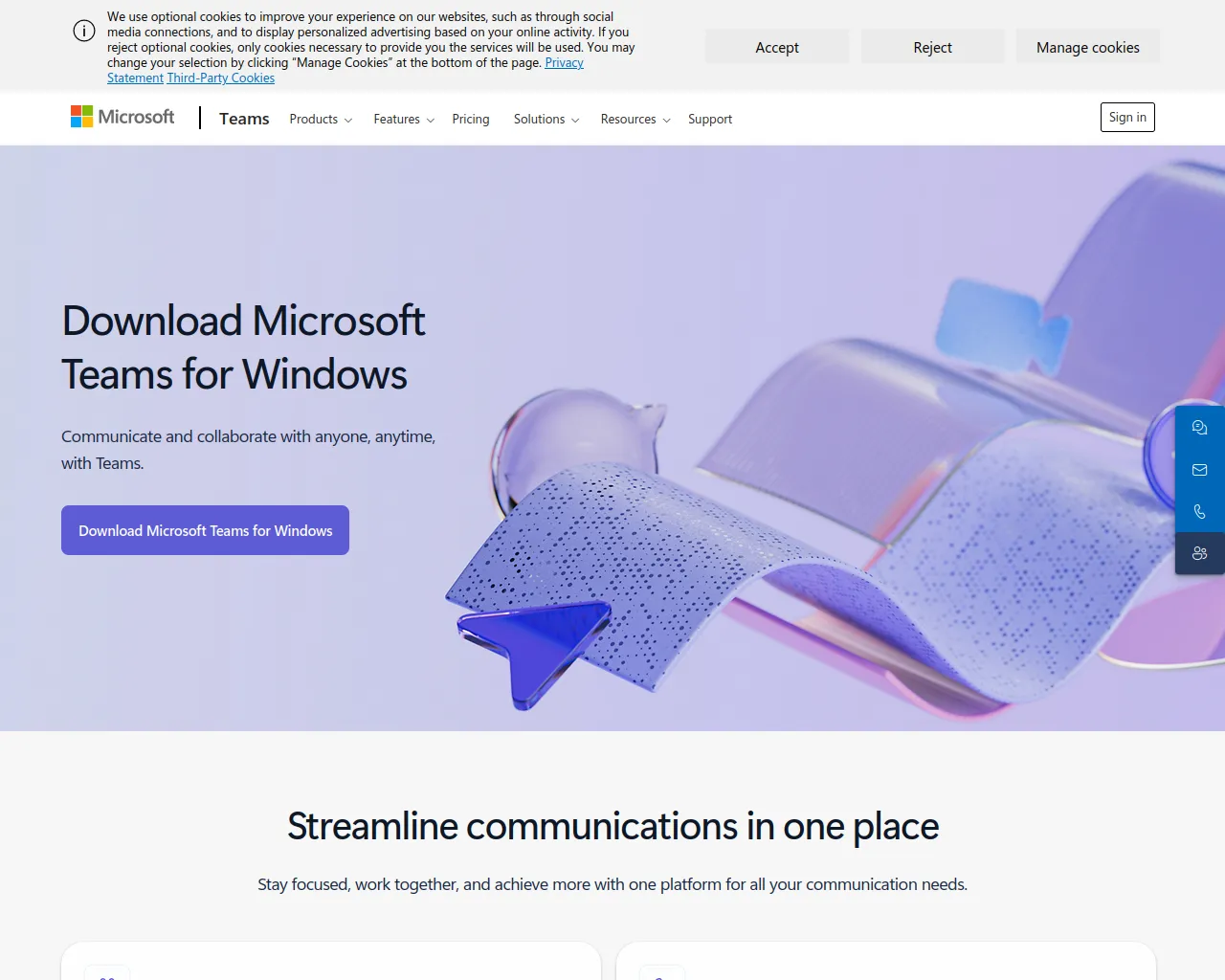Viewport: 1225px width, 980px height.
Task: Expand the Products dropdown menu
Action: (321, 119)
